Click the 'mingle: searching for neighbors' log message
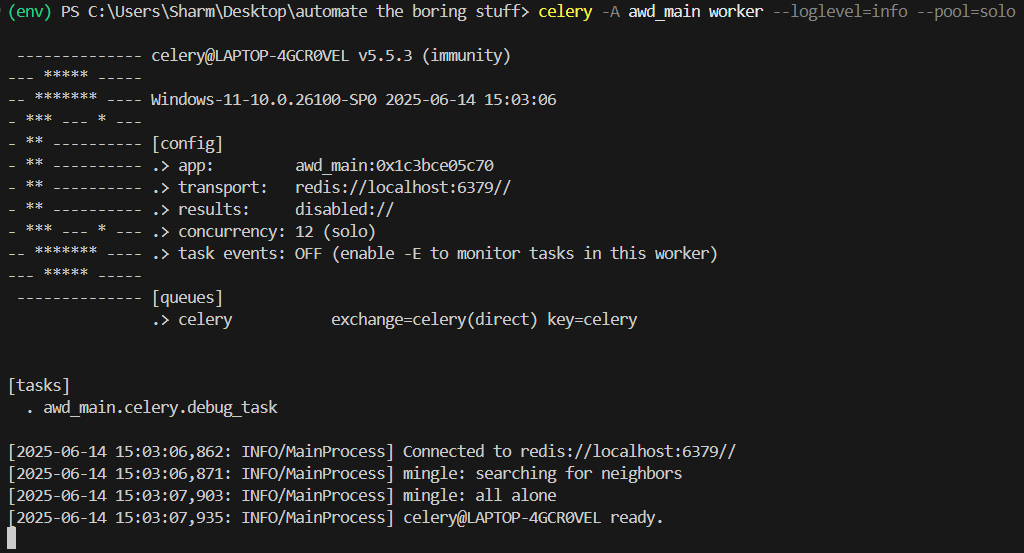Image resolution: width=1024 pixels, height=553 pixels. coord(542,473)
